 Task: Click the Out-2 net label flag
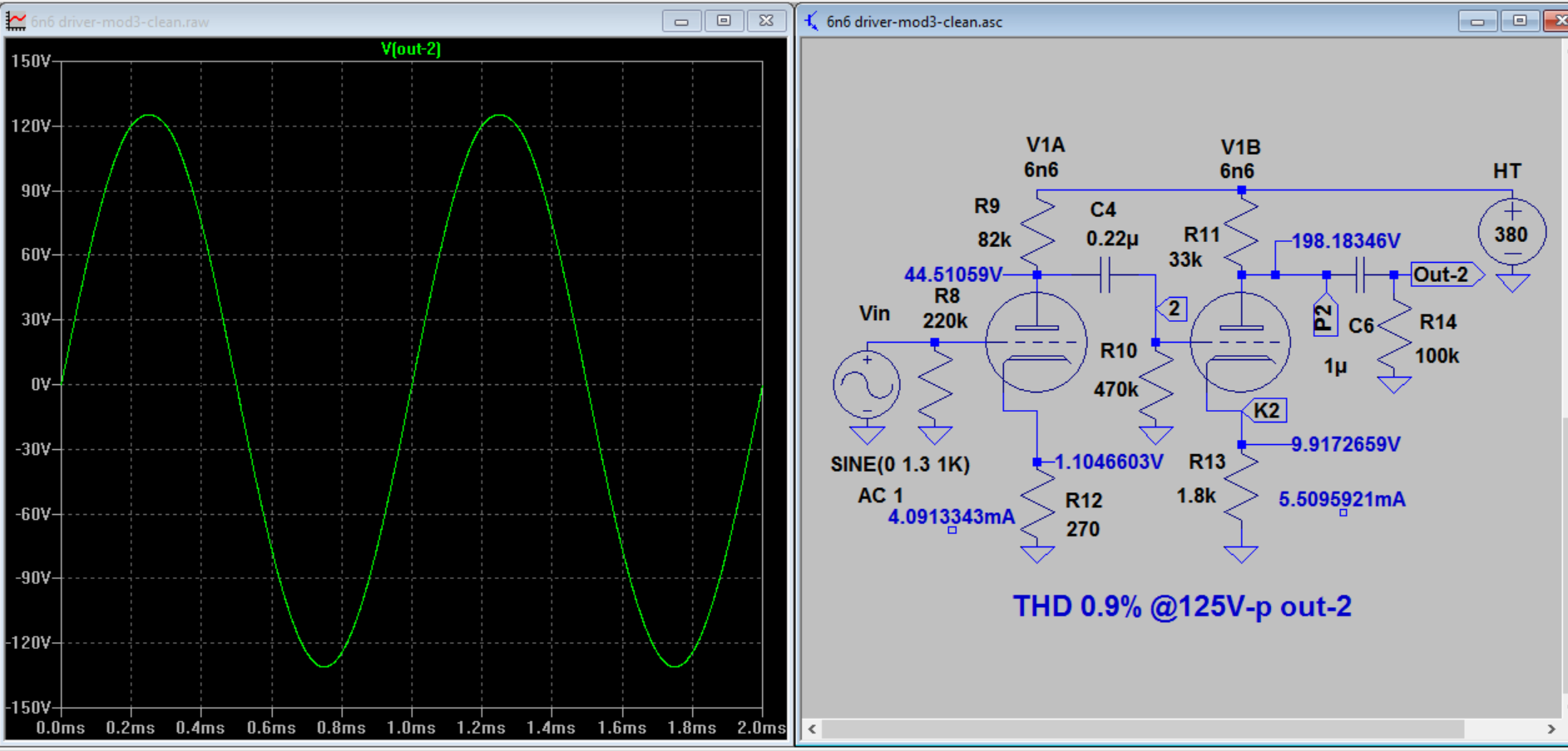1447,274
